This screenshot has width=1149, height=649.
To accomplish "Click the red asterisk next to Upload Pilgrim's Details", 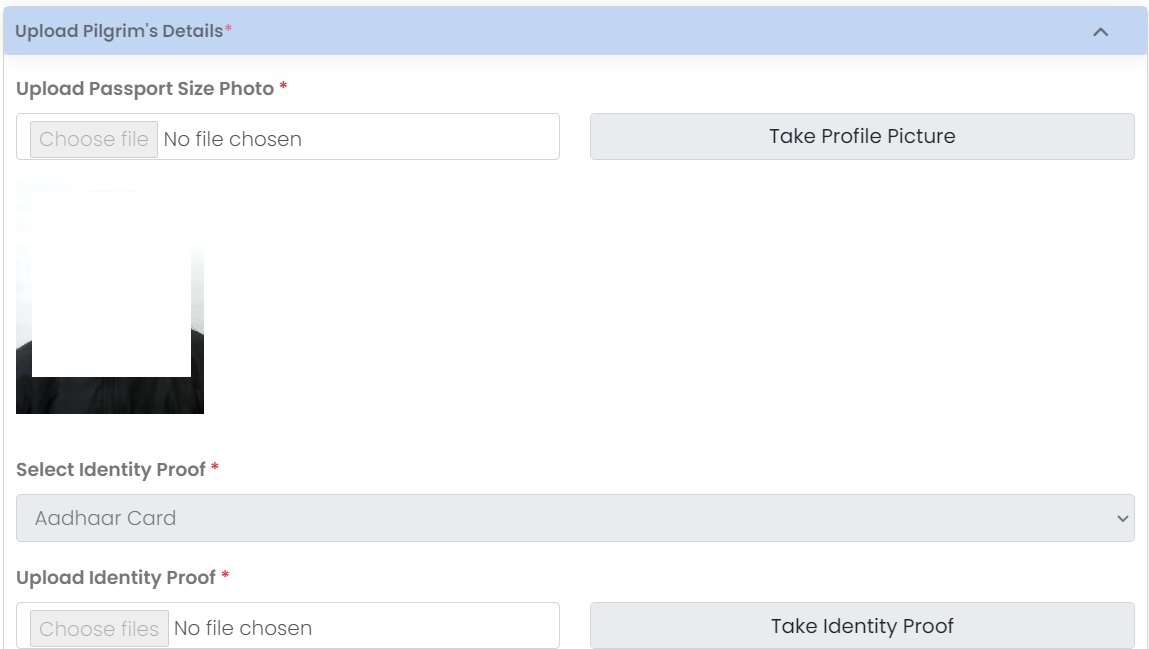I will pos(228,30).
